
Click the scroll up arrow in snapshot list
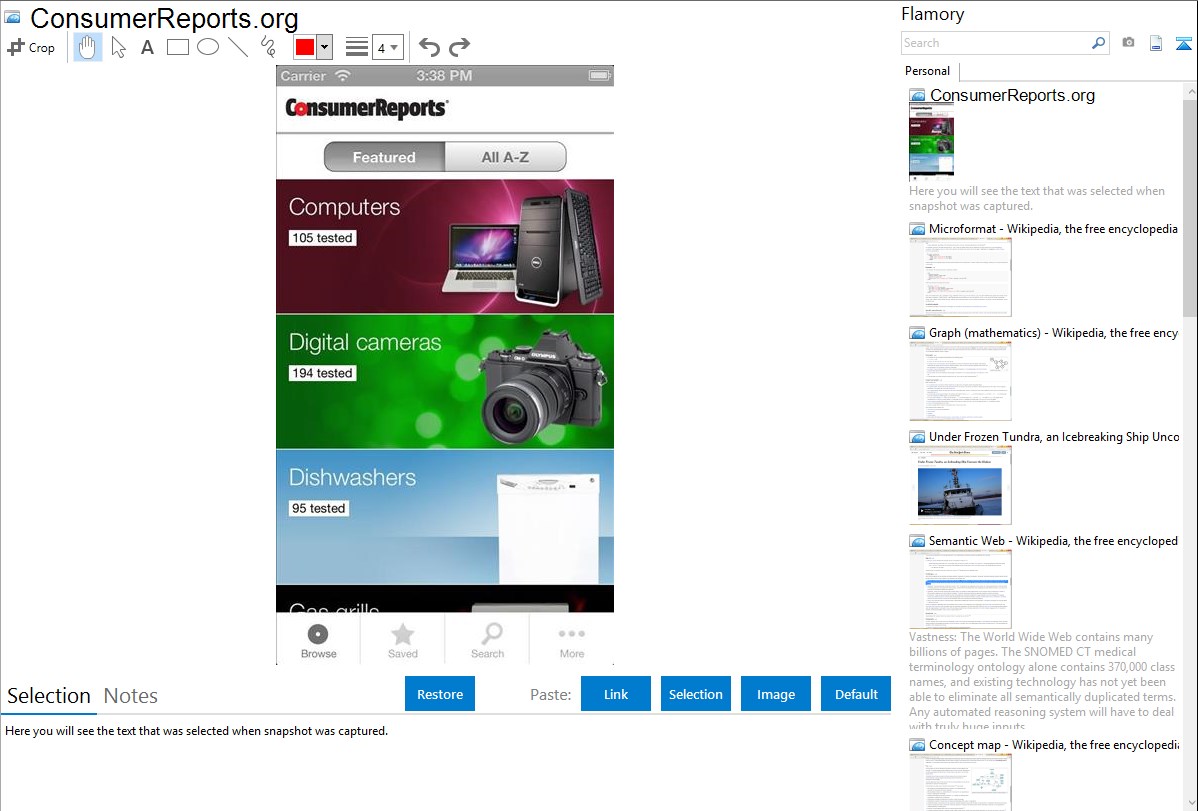coord(1190,91)
